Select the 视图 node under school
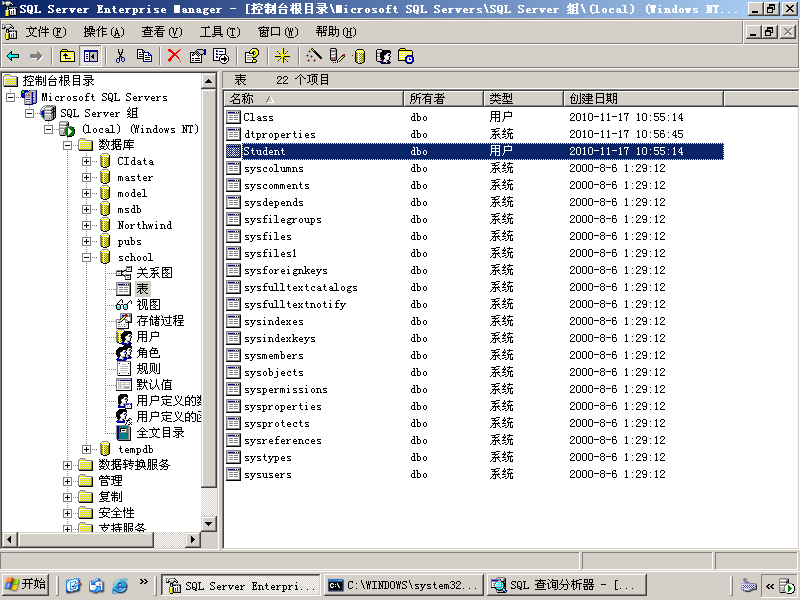The image size is (800, 600). [148, 305]
